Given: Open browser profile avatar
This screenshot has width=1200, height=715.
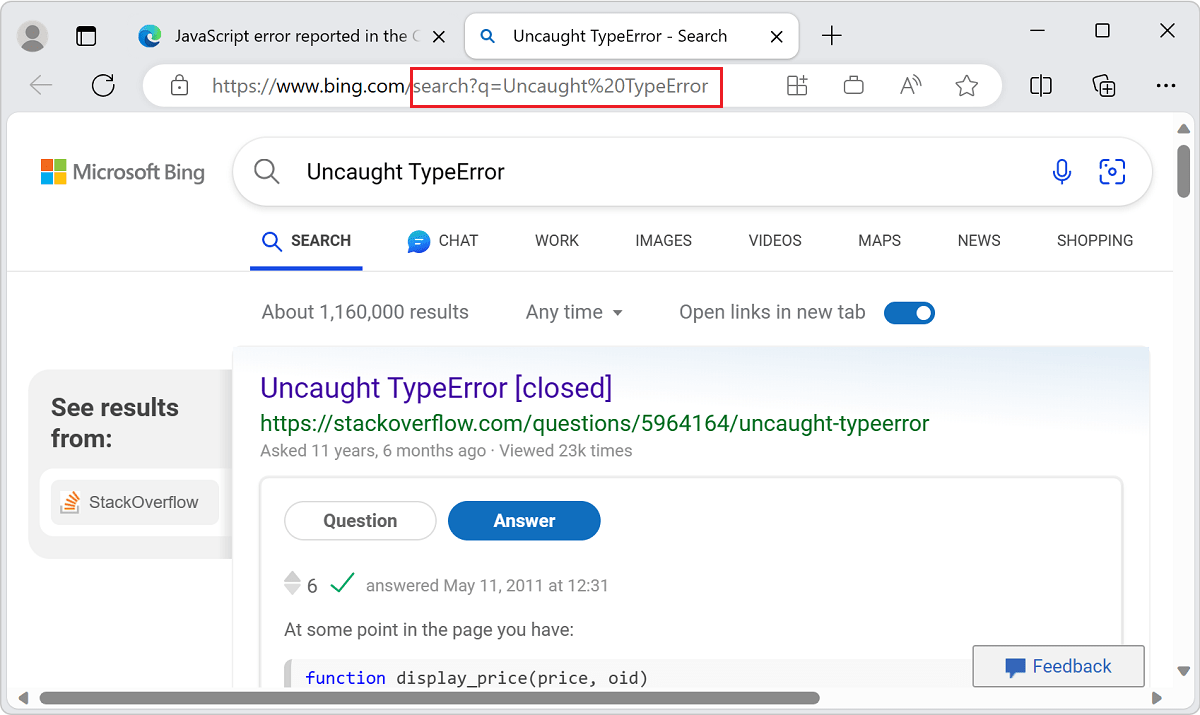Looking at the screenshot, I should coord(32,35).
